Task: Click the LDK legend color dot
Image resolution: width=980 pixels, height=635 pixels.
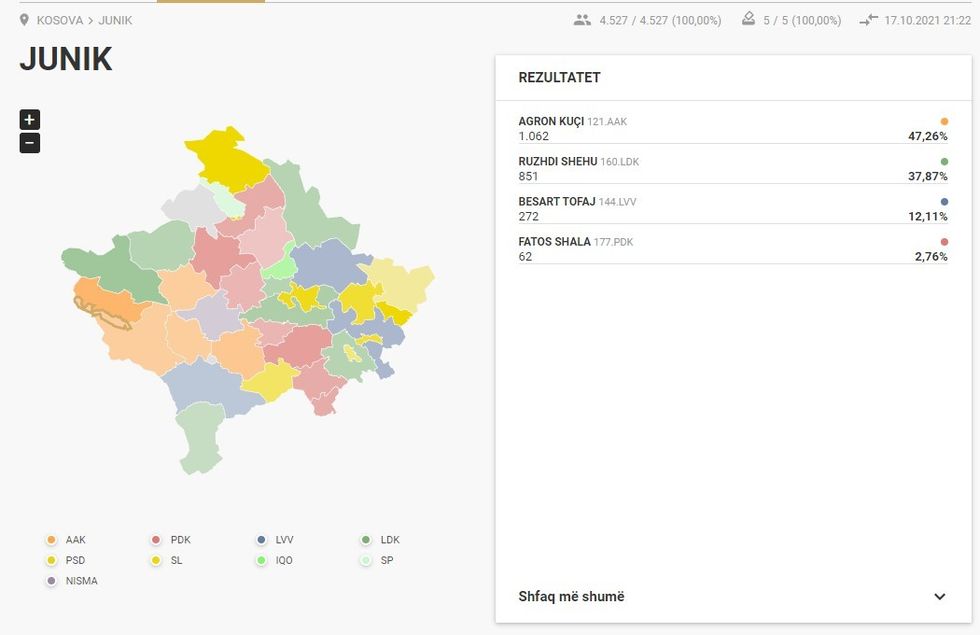Action: (x=366, y=540)
